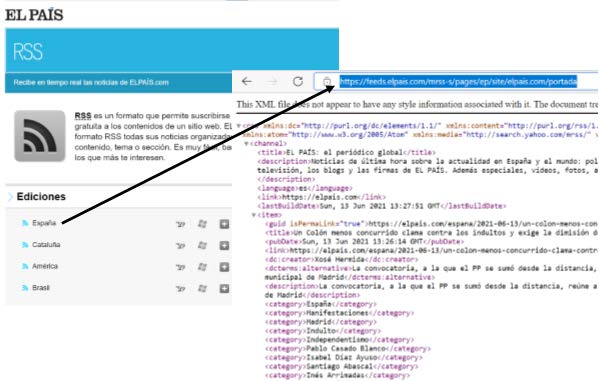Click 'Recibe en tiempo real las noticias' subtitle

91,82
